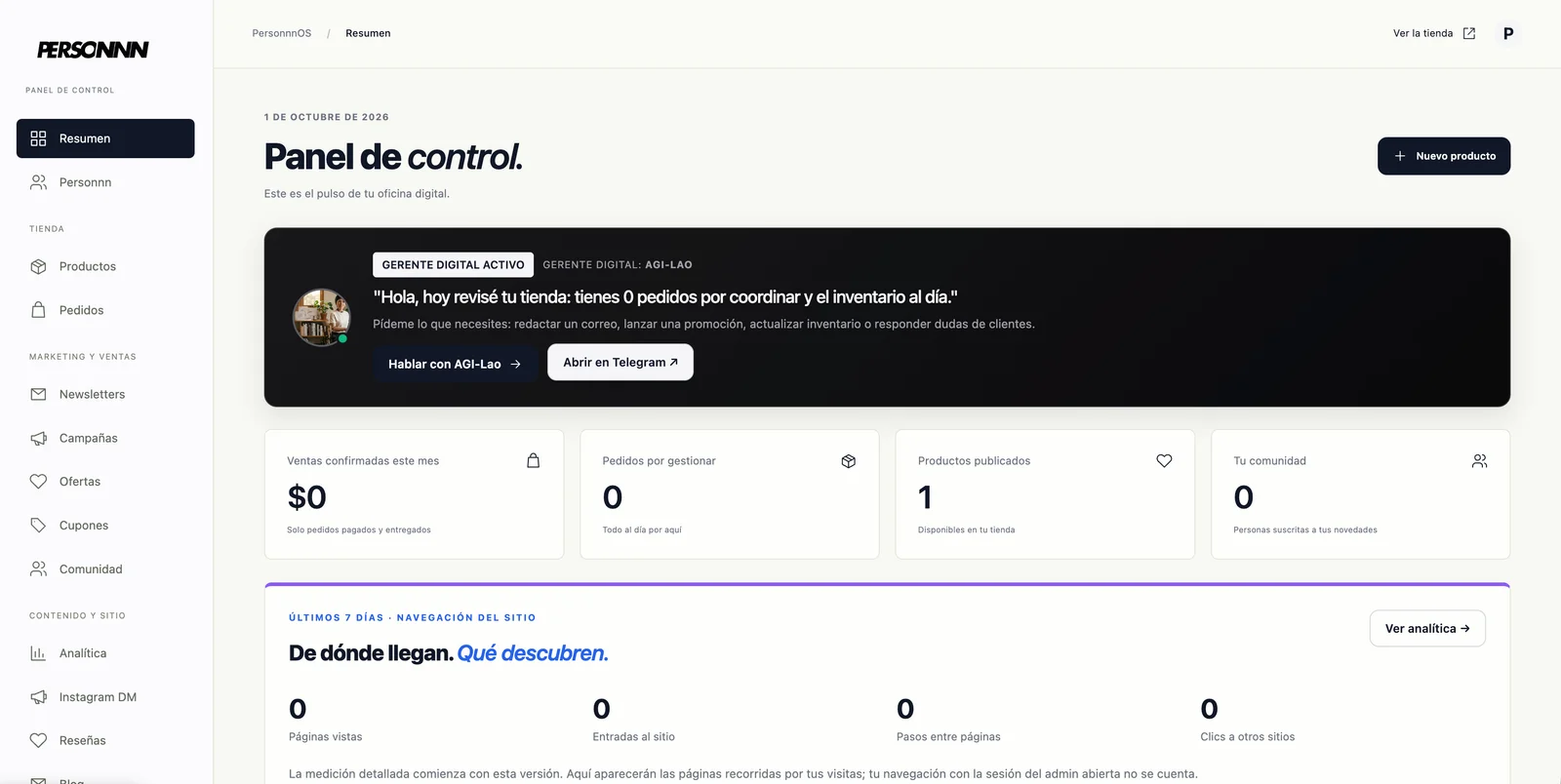This screenshot has width=1561, height=784.
Task: Click Ver analítica button
Action: (x=1427, y=628)
